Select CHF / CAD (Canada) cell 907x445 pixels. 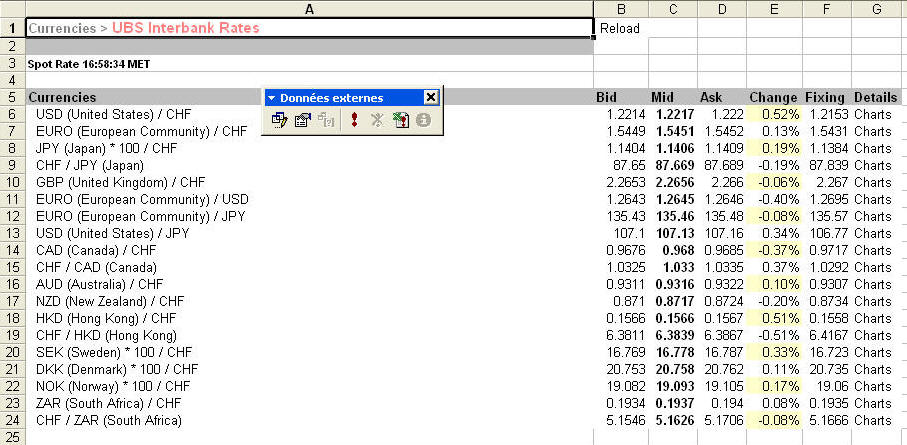coord(309,267)
